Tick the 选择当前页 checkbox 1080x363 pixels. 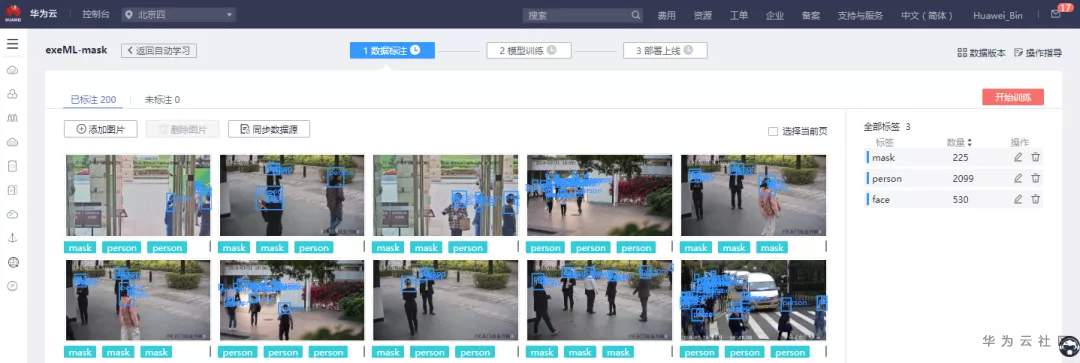pos(773,131)
